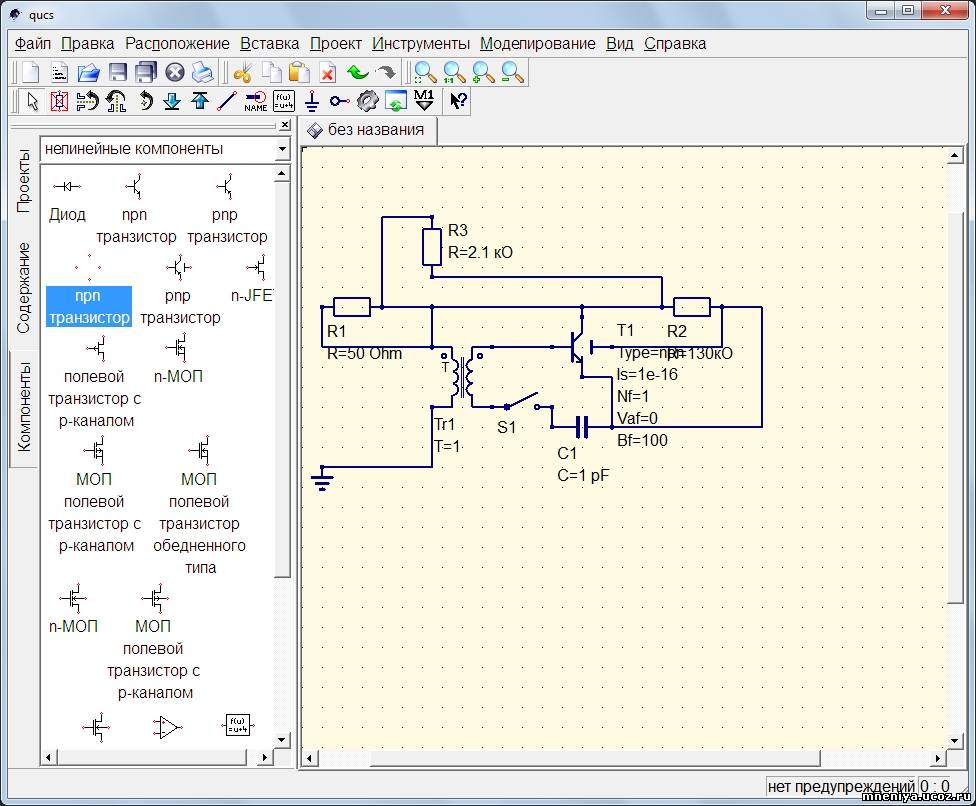Save all open documents

tap(146, 73)
